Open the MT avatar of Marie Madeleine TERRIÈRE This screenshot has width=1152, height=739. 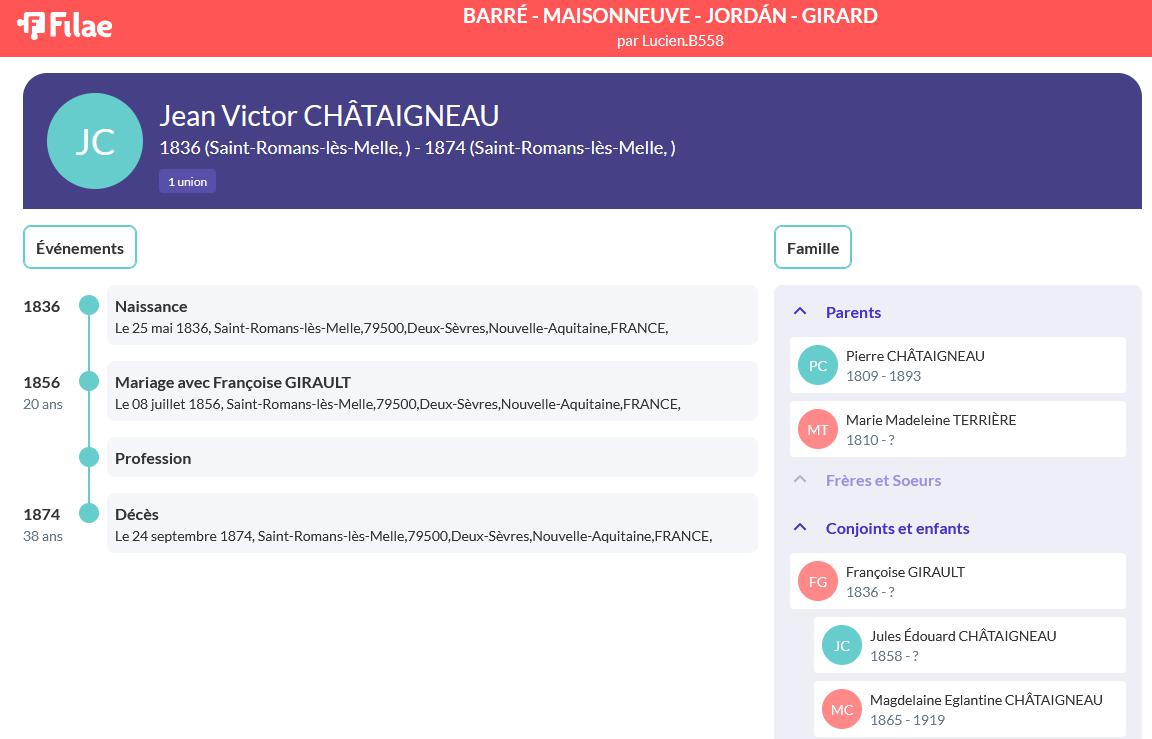point(818,429)
